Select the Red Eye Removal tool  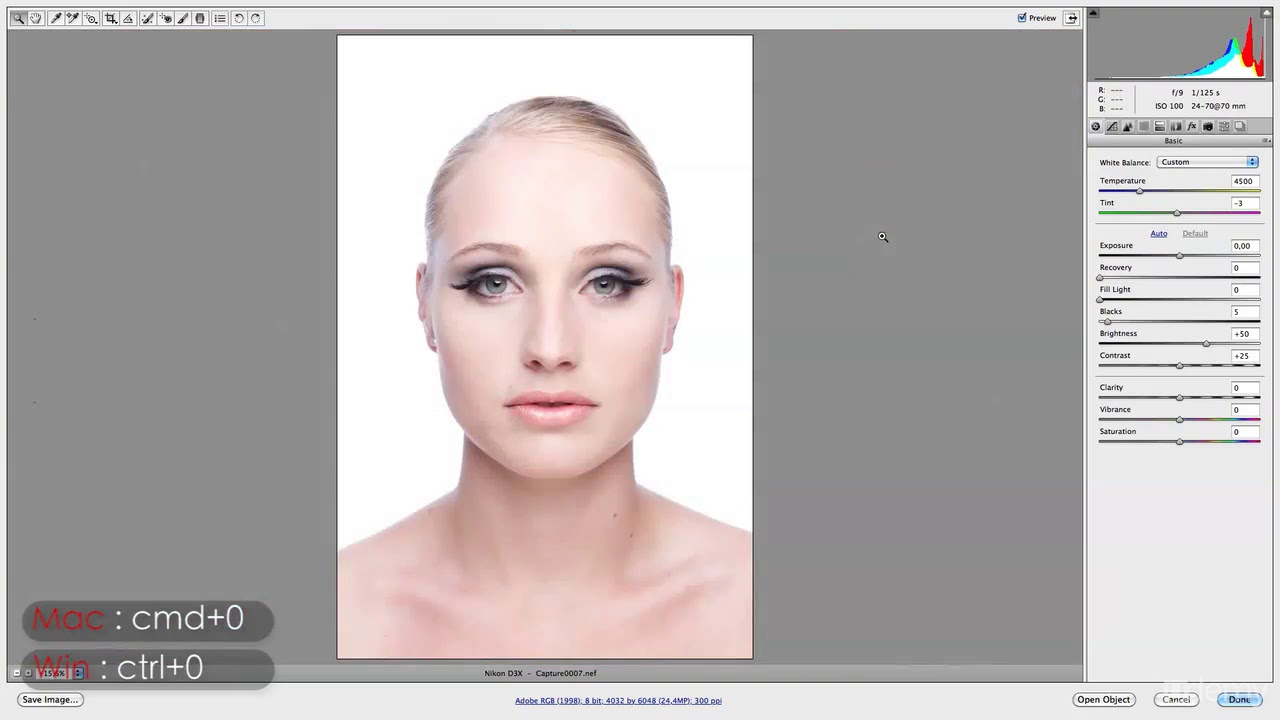pos(166,18)
